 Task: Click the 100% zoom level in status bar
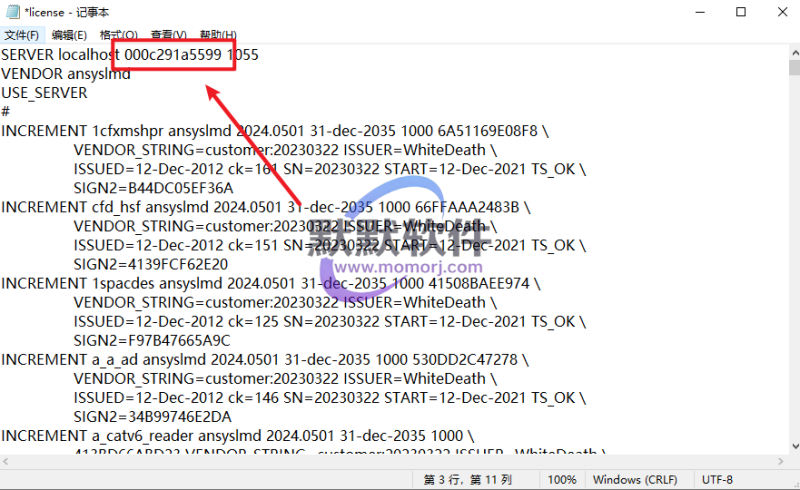tap(562, 480)
